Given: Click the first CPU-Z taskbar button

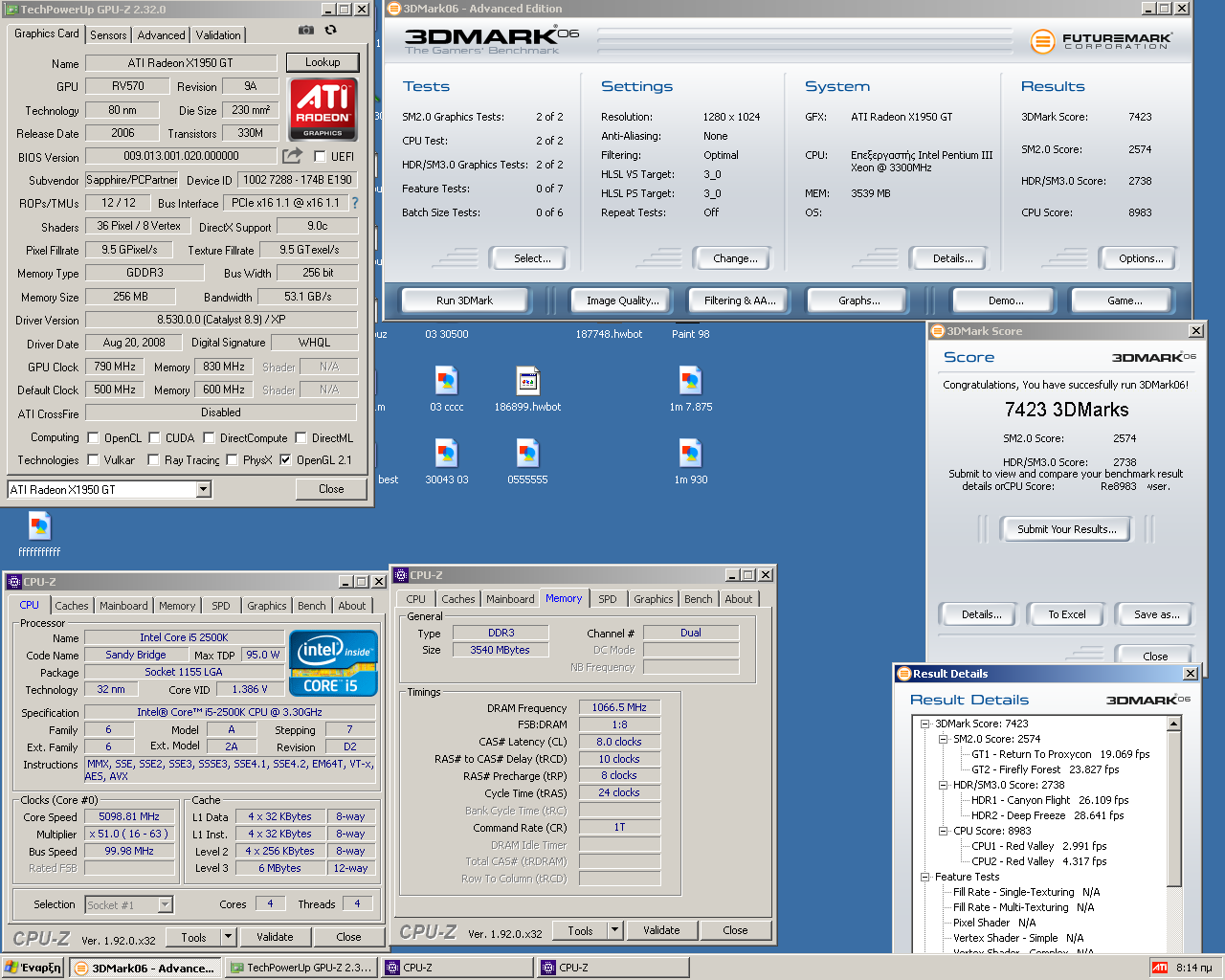Looking at the screenshot, I should (457, 968).
